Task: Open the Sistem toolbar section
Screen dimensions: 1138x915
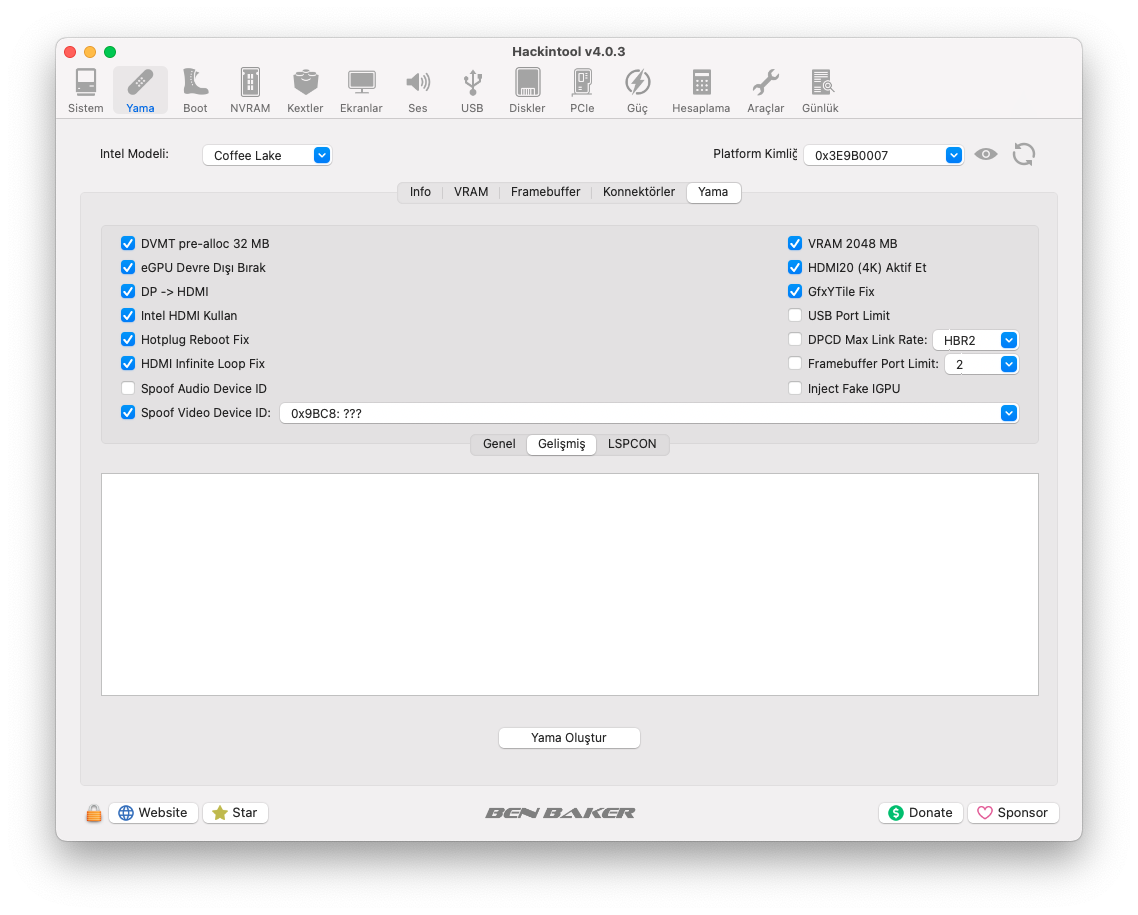Action: pos(86,90)
